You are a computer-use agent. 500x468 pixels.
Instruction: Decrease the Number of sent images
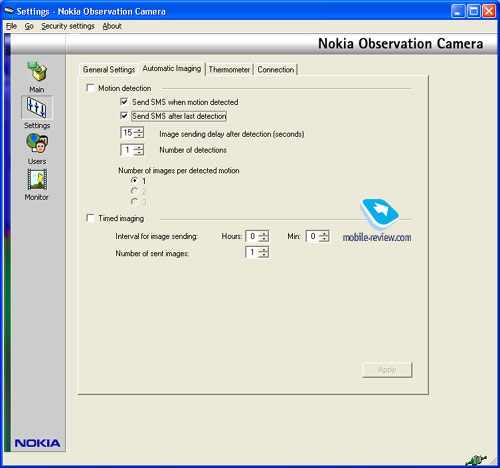point(263,255)
